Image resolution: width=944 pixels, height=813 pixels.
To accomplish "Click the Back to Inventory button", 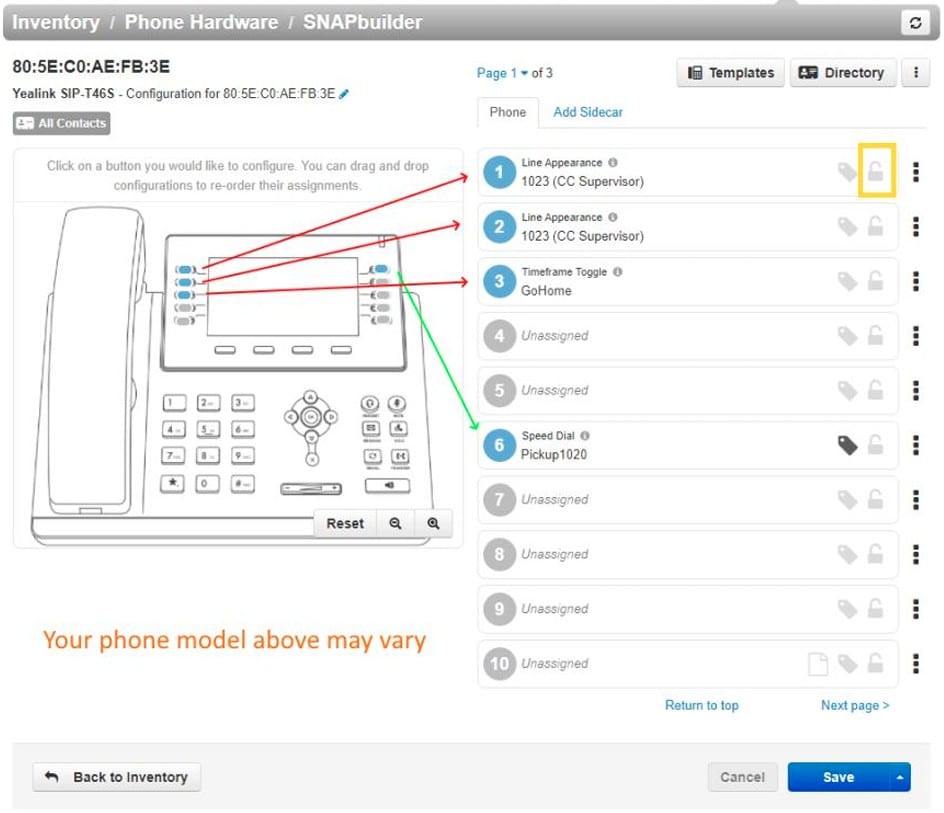I will coord(117,777).
